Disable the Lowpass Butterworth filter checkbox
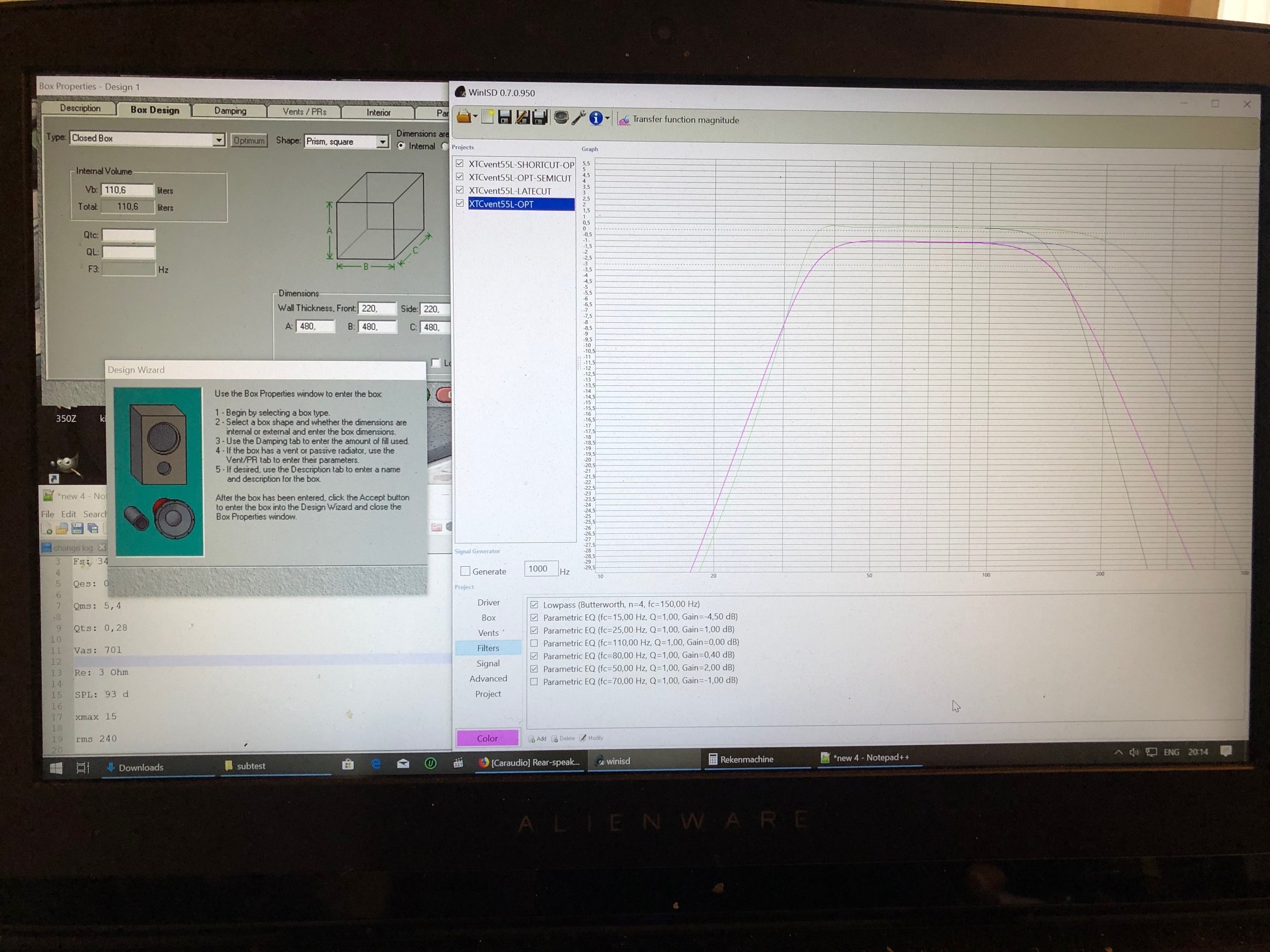1270x952 pixels. 534,604
